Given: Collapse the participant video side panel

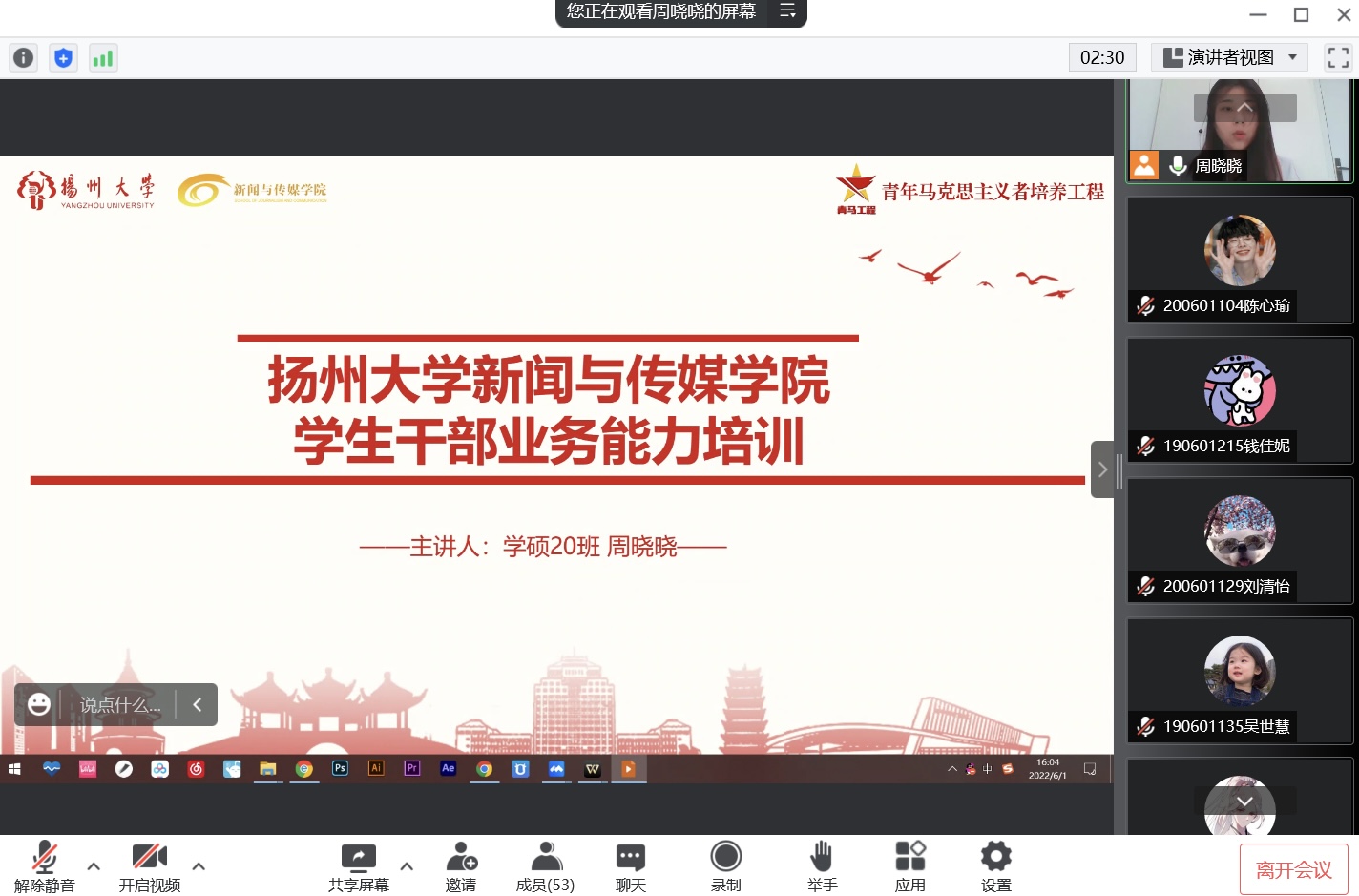Looking at the screenshot, I should pyautogui.click(x=1102, y=469).
